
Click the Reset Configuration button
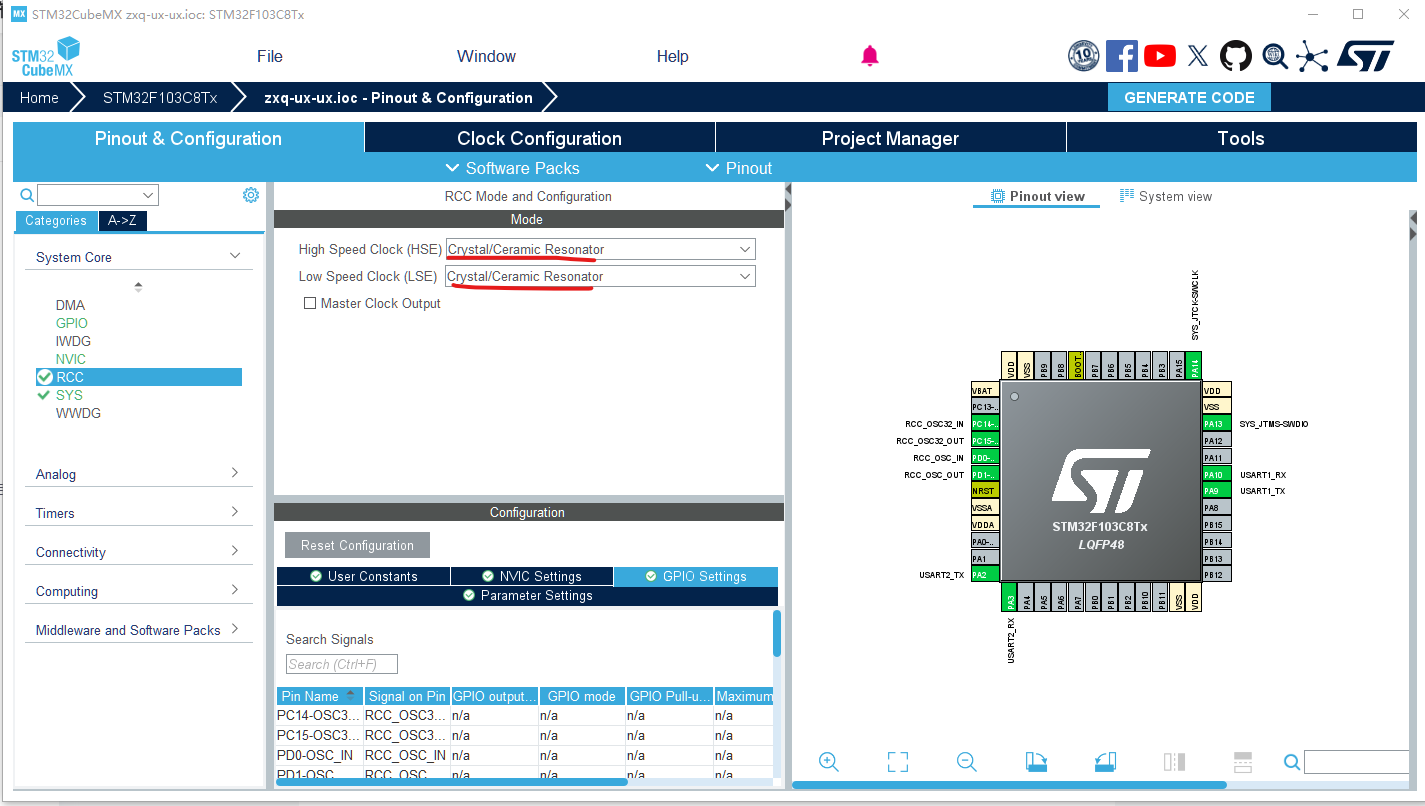click(x=357, y=545)
